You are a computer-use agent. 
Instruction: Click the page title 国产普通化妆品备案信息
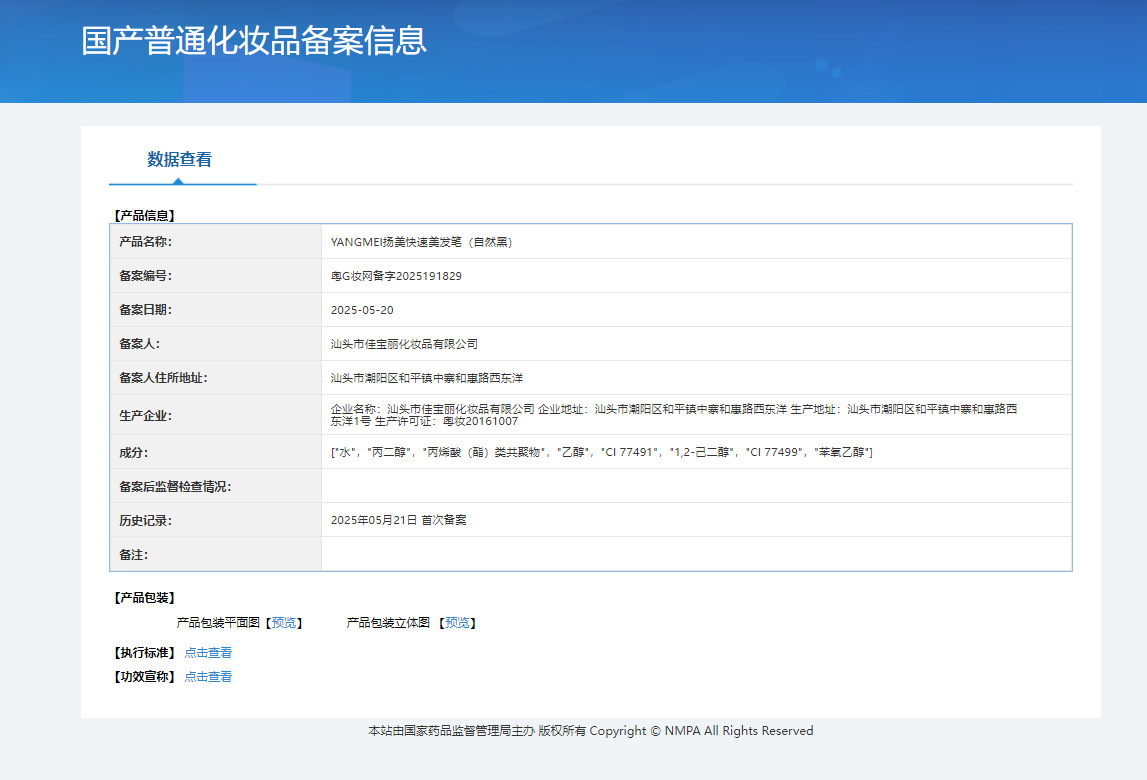(x=254, y=41)
